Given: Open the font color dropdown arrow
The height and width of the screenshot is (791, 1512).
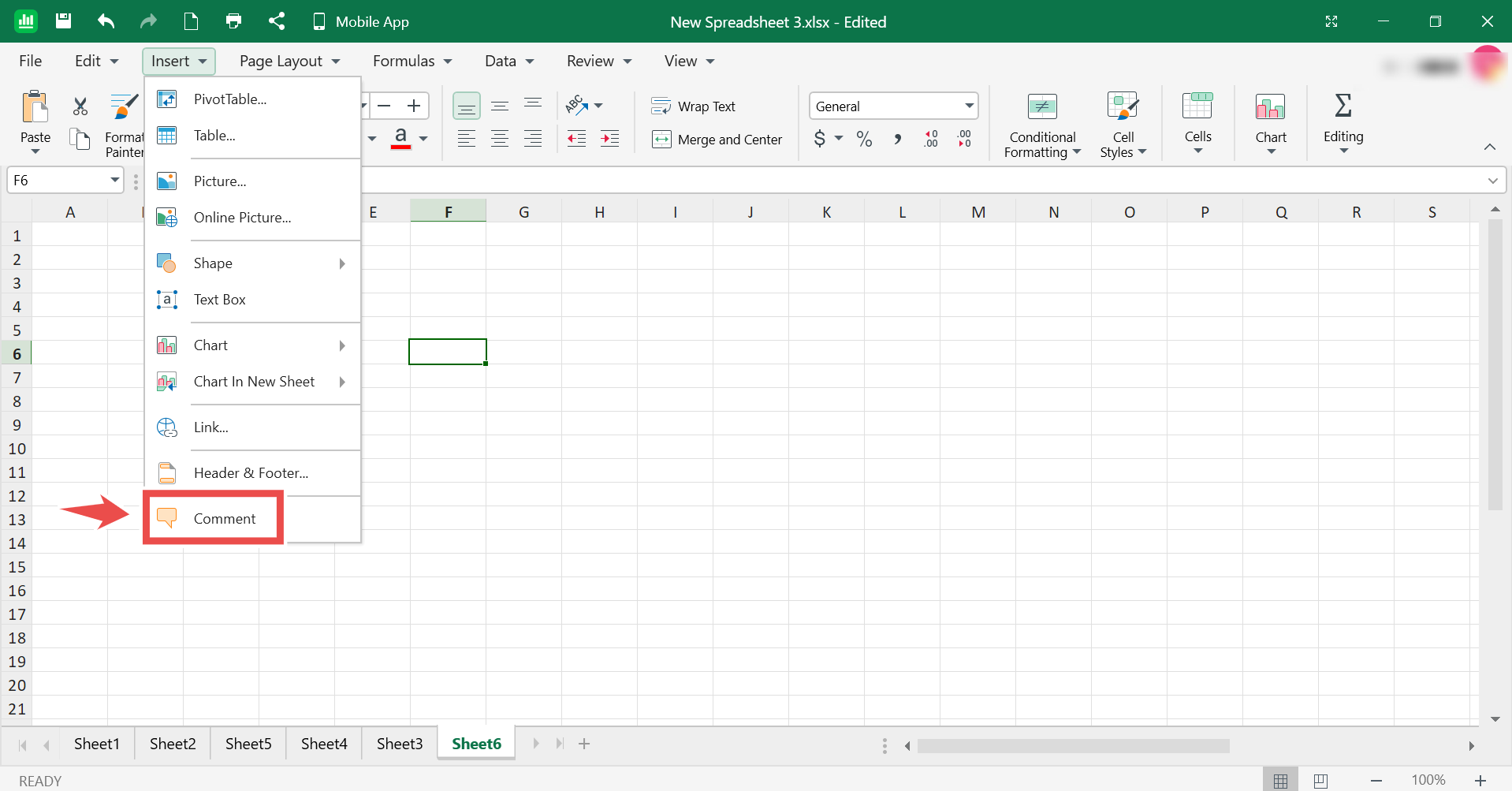Looking at the screenshot, I should 423,139.
